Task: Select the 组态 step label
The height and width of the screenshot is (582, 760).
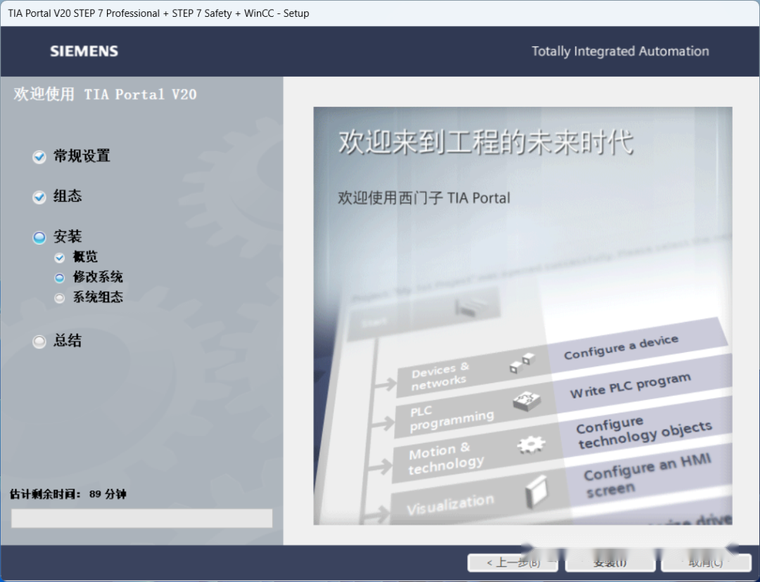Action: [x=67, y=196]
